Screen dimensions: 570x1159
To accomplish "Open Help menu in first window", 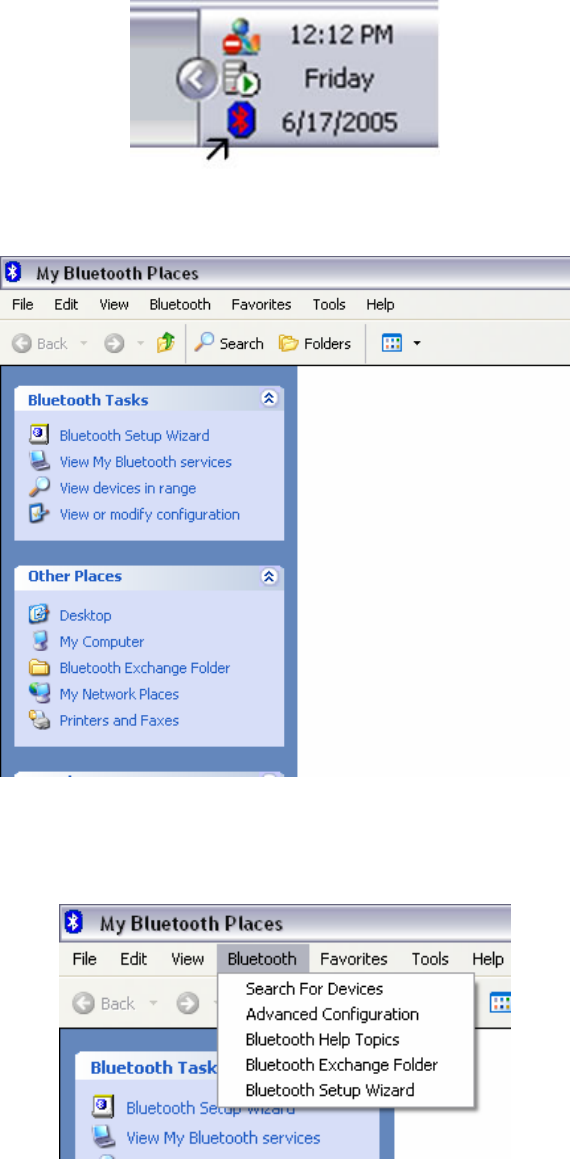I will click(x=380, y=305).
